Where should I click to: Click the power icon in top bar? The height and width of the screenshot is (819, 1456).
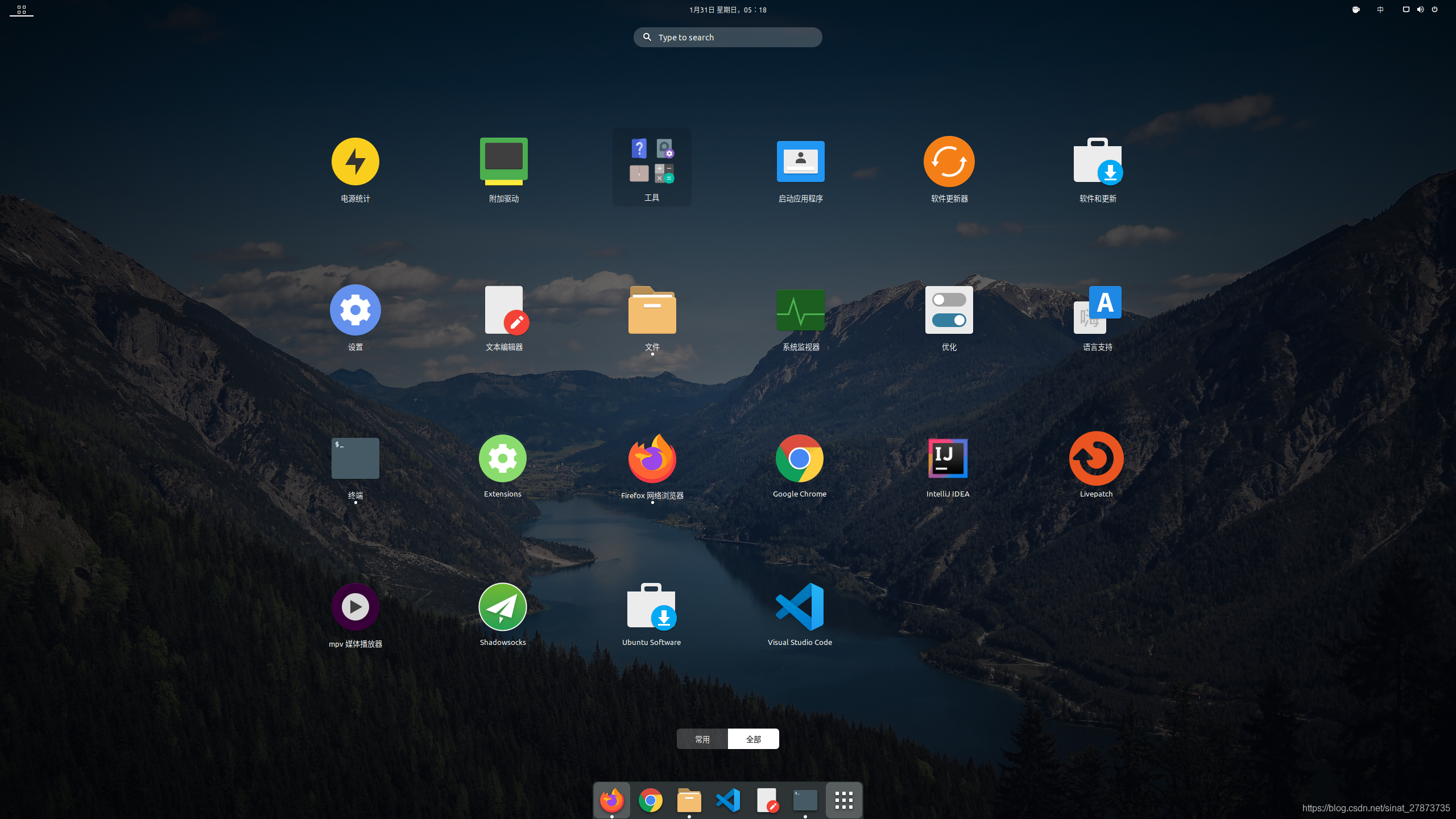(x=1435, y=10)
